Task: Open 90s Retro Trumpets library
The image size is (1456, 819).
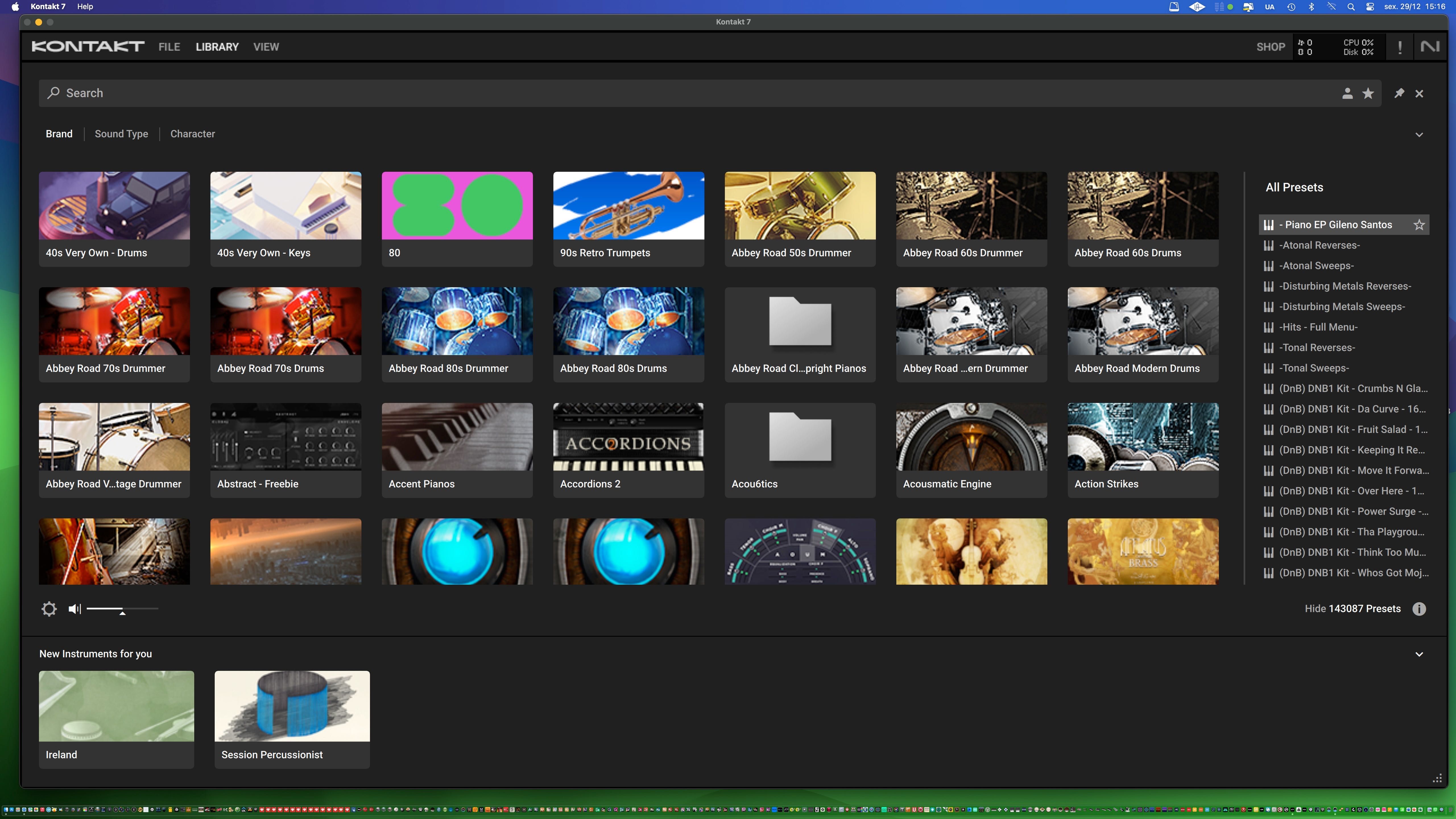Action: 628,219
